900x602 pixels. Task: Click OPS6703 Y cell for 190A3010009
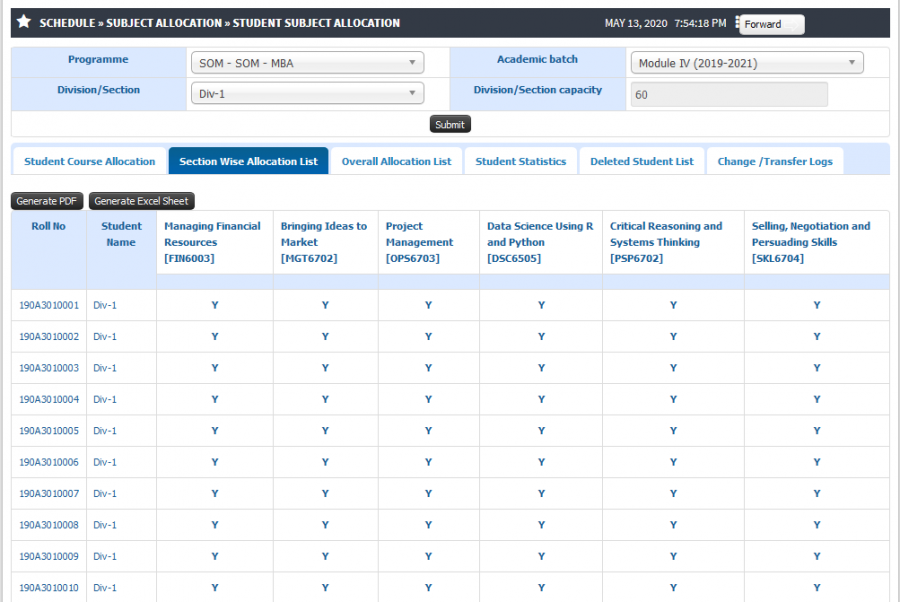click(428, 556)
